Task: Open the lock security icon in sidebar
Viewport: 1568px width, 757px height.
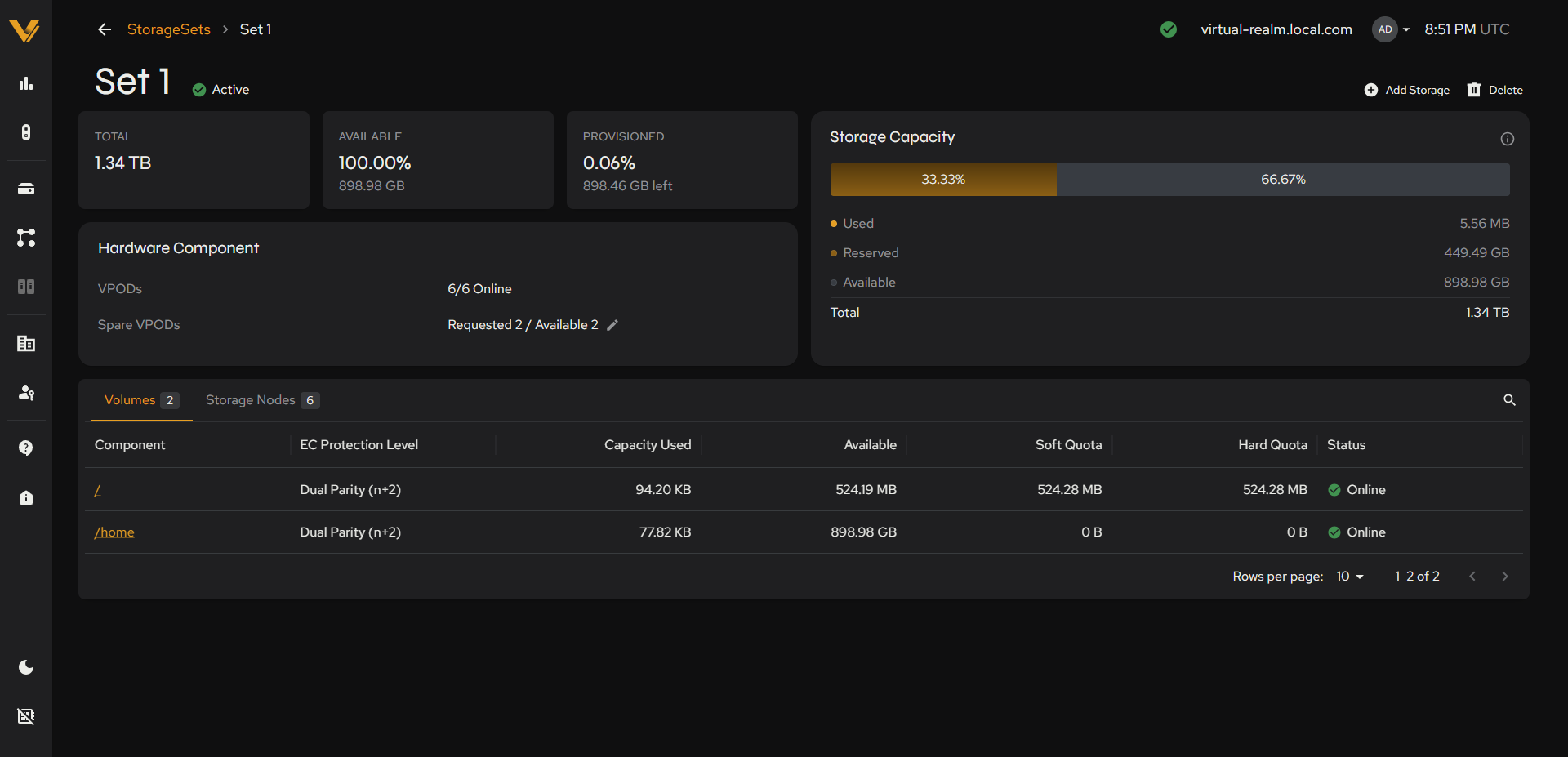Action: [x=26, y=497]
